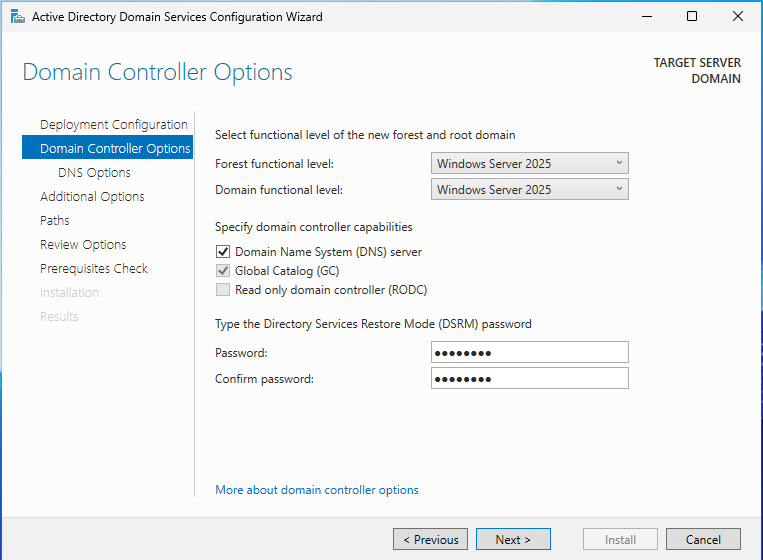Jump to Additional Options step
Viewport: 763px width, 560px height.
tap(92, 197)
